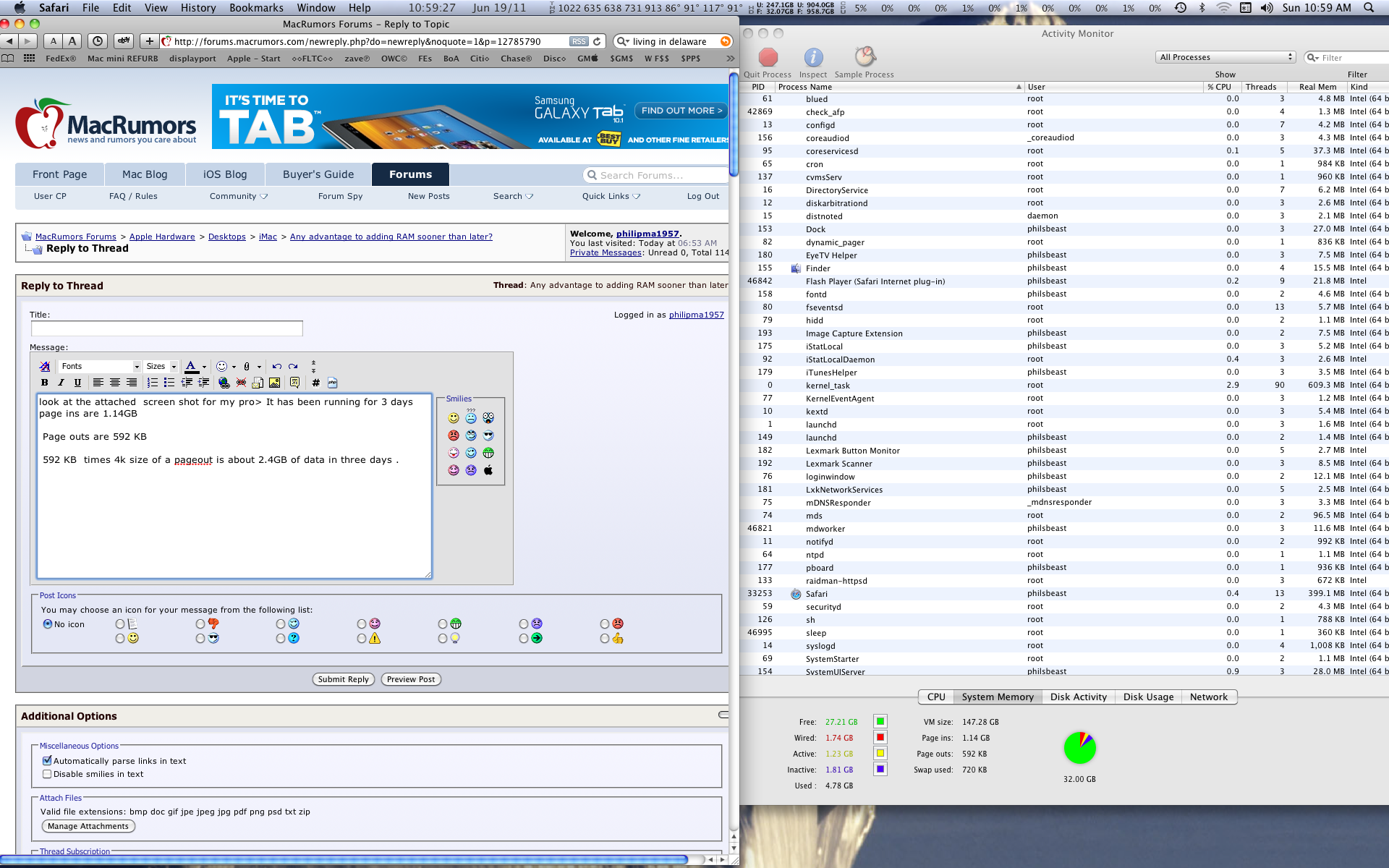Wrap selection in quote tags
Screen dimensions: 1389x868
click(294, 383)
